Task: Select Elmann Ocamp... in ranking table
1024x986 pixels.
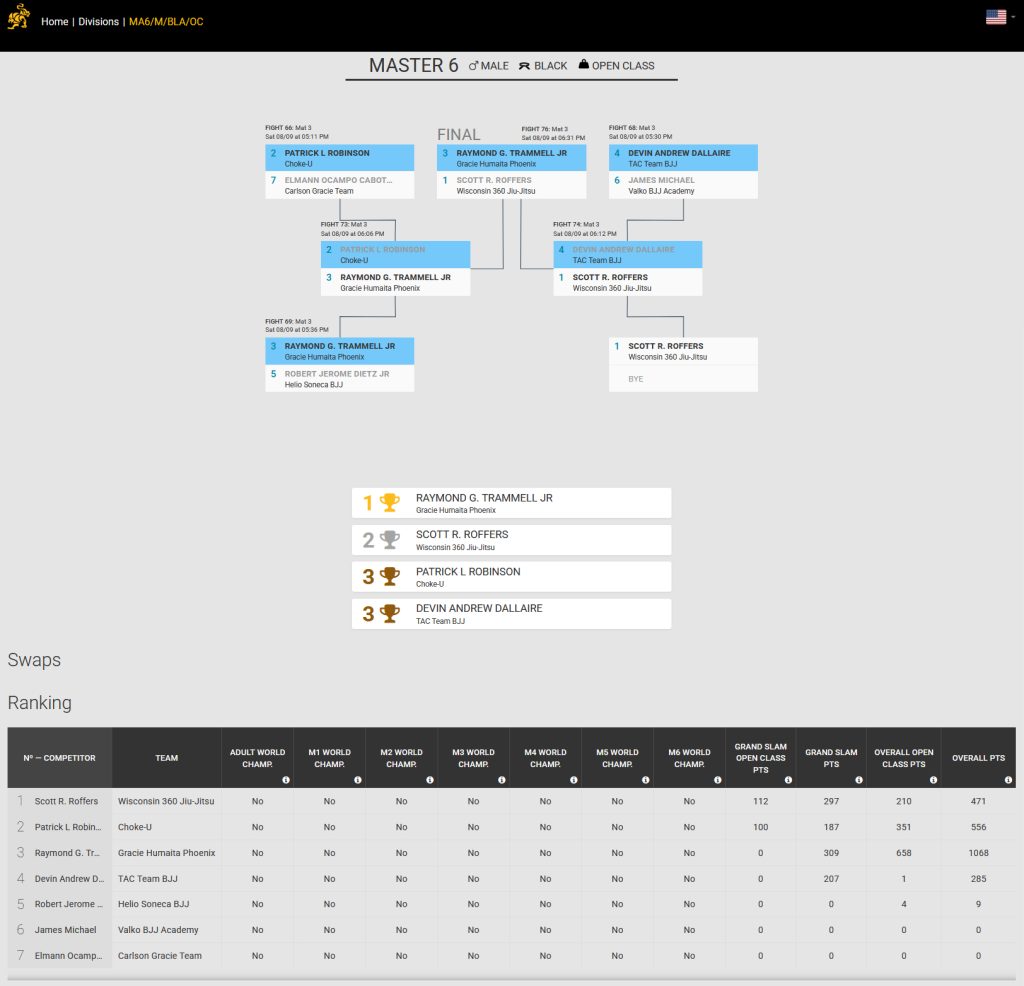Action: [x=69, y=955]
